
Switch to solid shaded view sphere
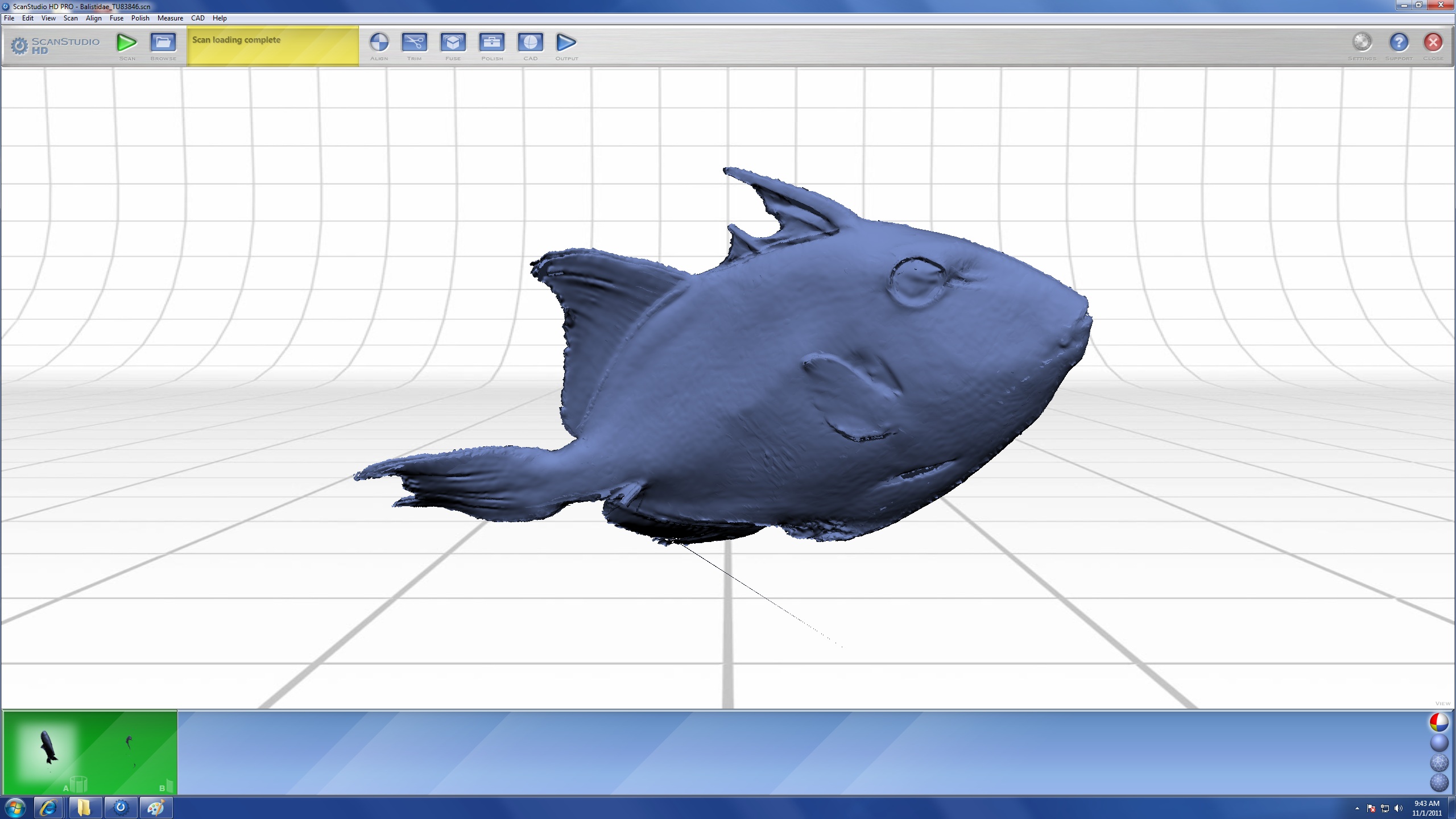point(1439,743)
